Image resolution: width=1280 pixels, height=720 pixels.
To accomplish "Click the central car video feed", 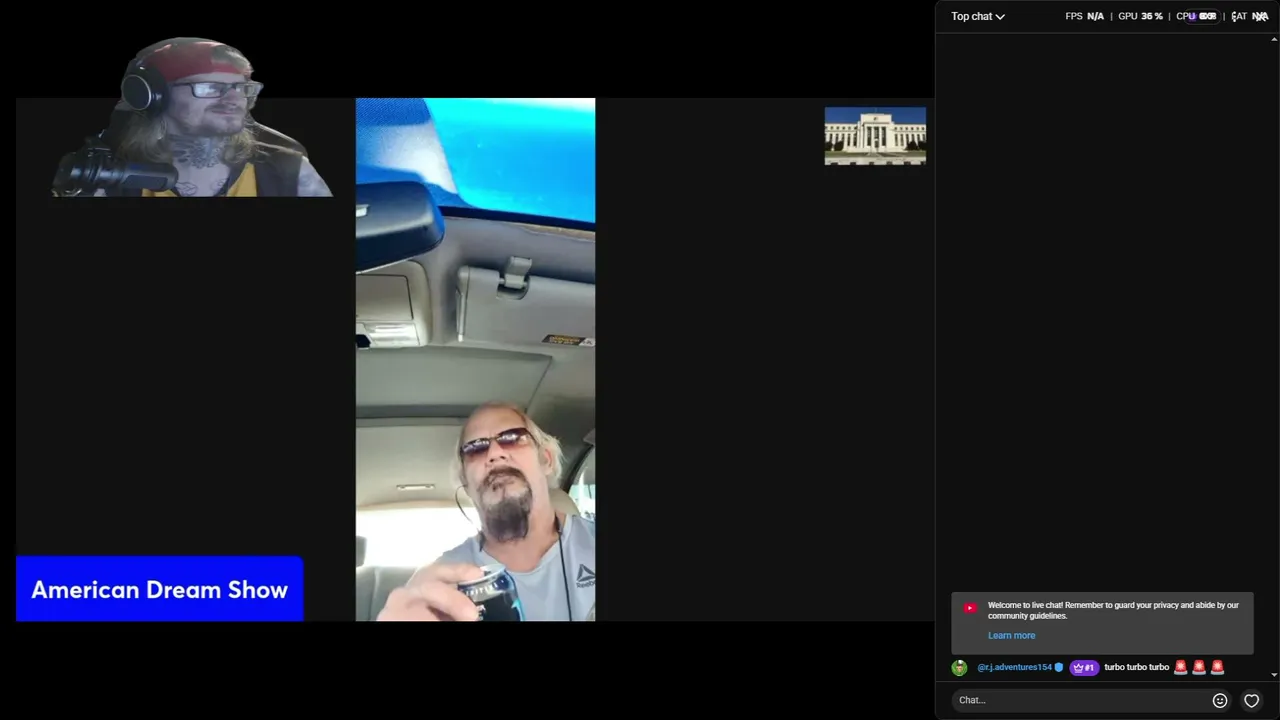I will tap(475, 360).
